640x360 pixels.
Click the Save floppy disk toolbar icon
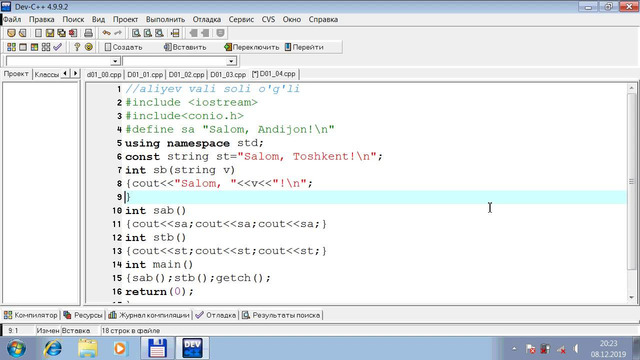[x=50, y=33]
